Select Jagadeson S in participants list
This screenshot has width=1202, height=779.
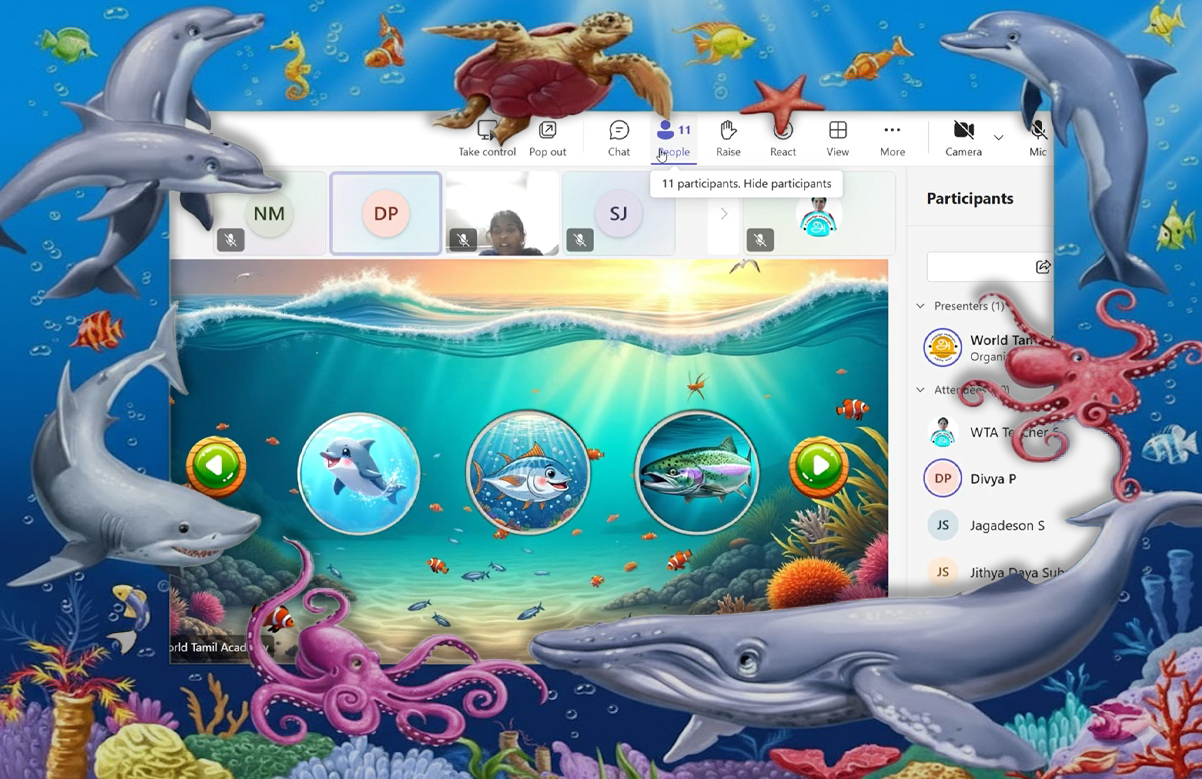pyautogui.click(x=1006, y=525)
